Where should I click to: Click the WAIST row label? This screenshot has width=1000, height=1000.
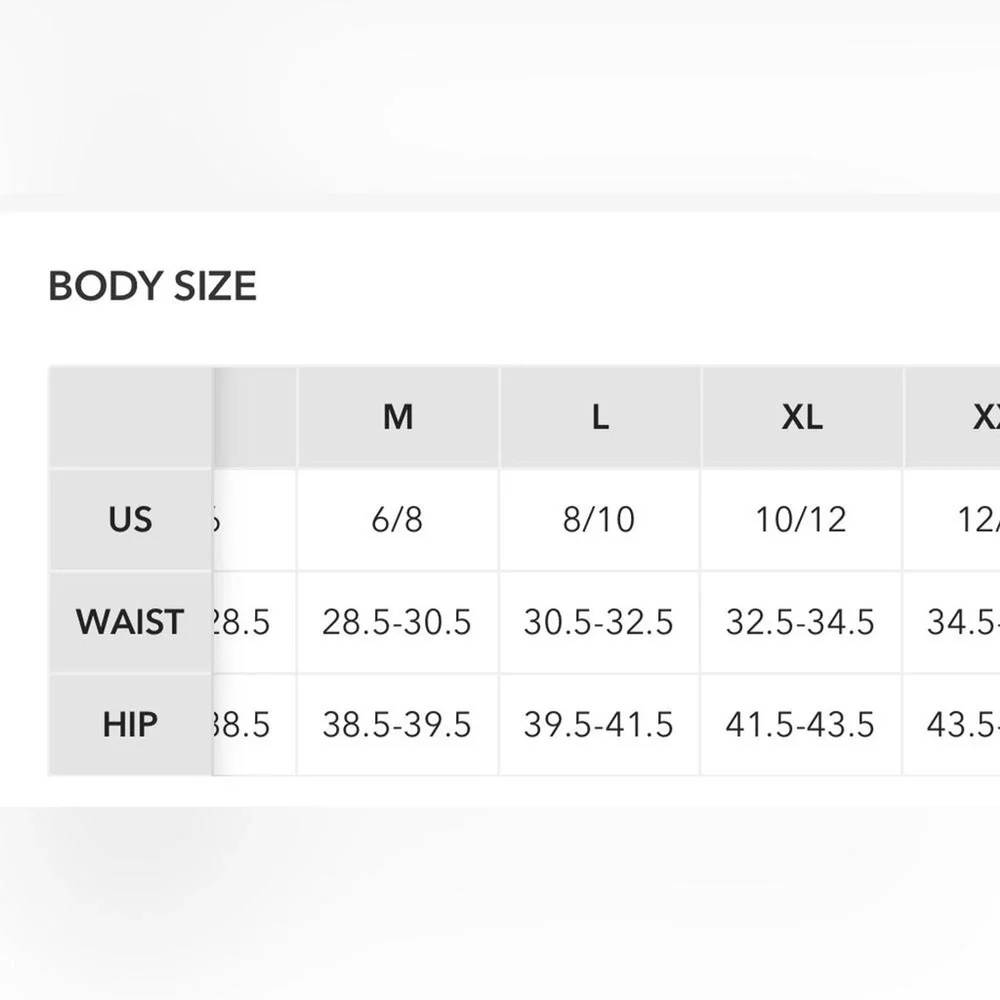130,622
